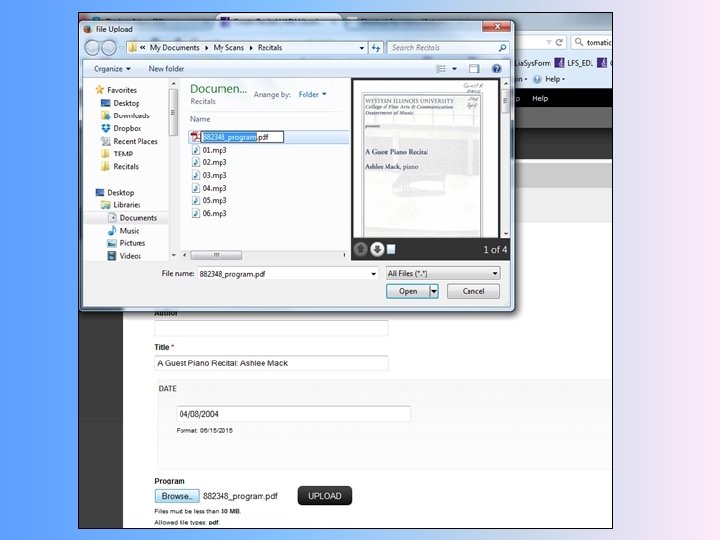Click the page icon in preview toolbar
Viewport: 720px width, 540px height.
[391, 249]
